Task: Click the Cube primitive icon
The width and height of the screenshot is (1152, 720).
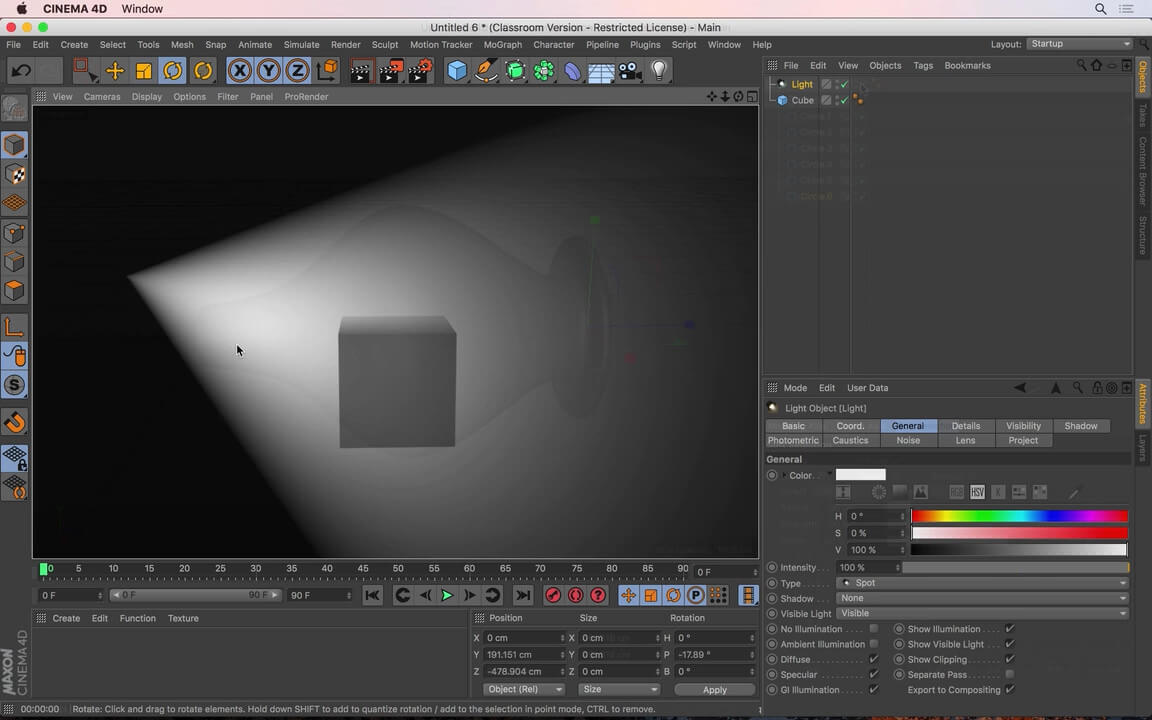Action: point(456,70)
